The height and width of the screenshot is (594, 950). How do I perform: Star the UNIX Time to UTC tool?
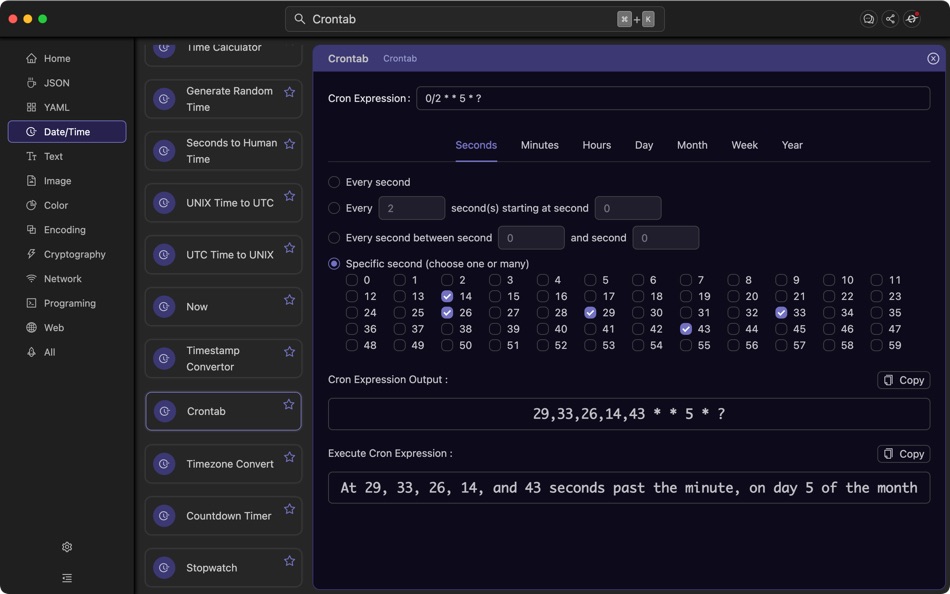click(x=290, y=196)
